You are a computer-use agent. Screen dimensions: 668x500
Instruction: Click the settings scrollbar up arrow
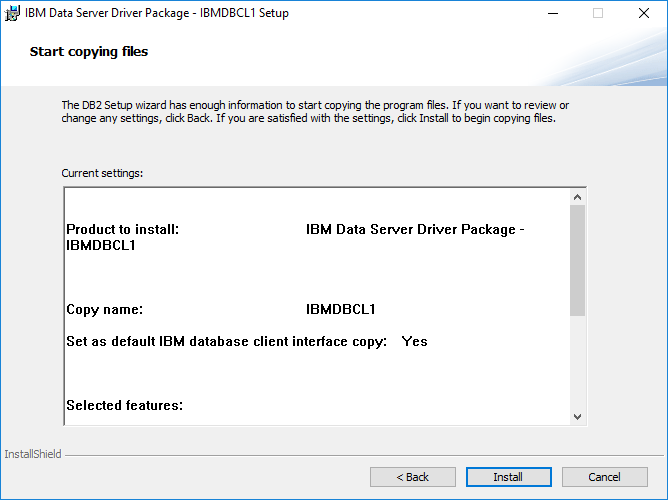[577, 197]
